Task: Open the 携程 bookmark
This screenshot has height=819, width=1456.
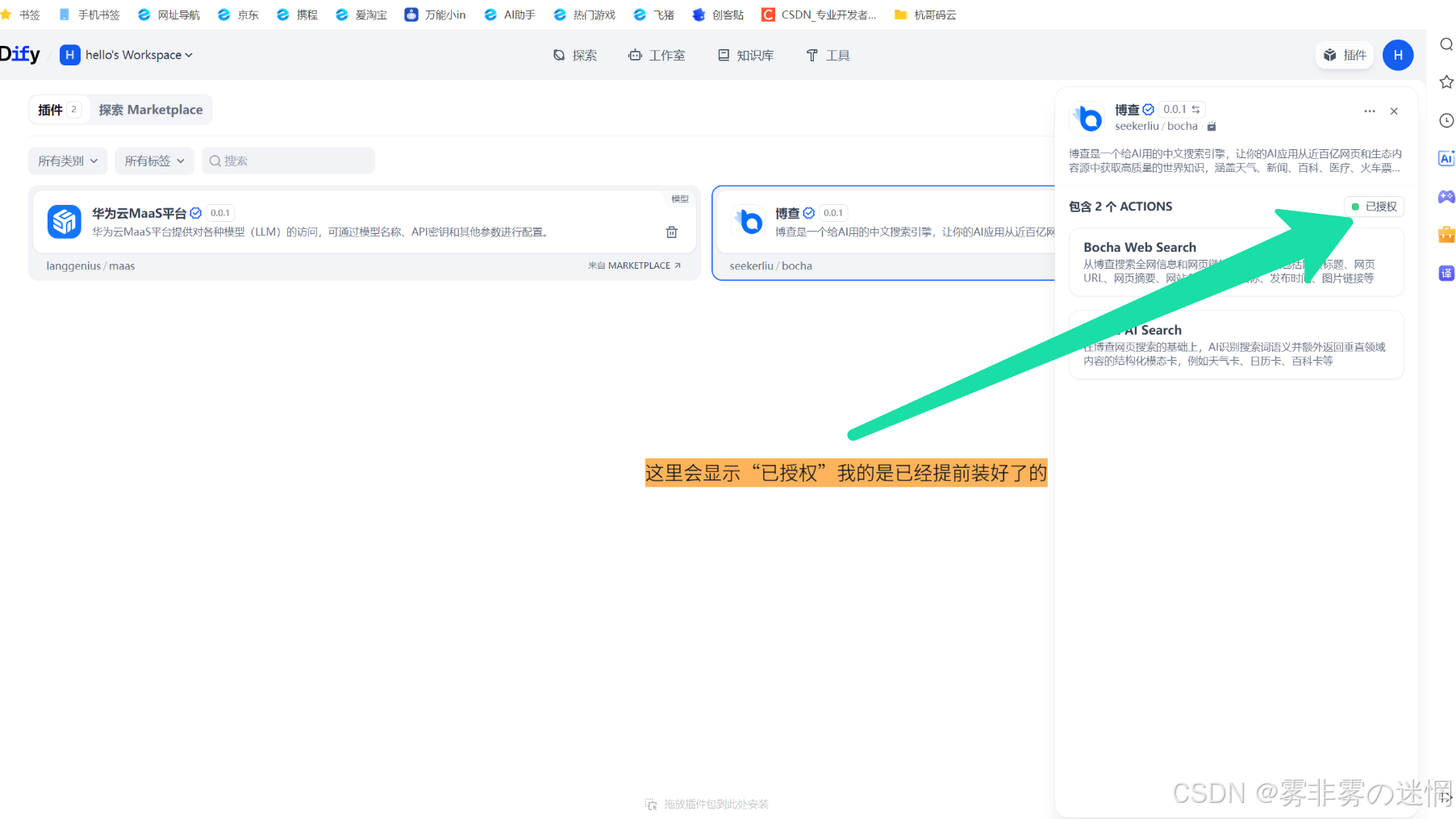Action: [297, 15]
